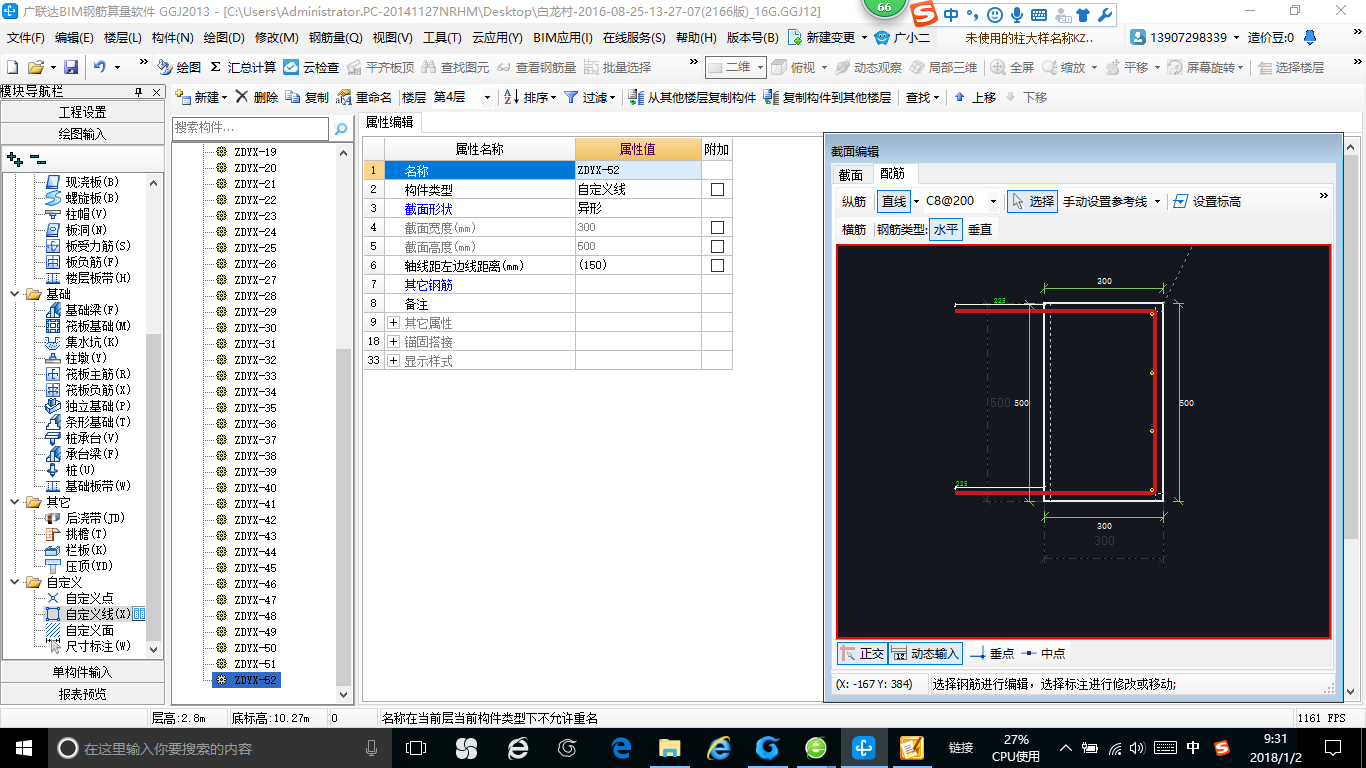Open 绘图输入 section
Image resolution: width=1366 pixels, height=768 pixels.
click(x=82, y=134)
